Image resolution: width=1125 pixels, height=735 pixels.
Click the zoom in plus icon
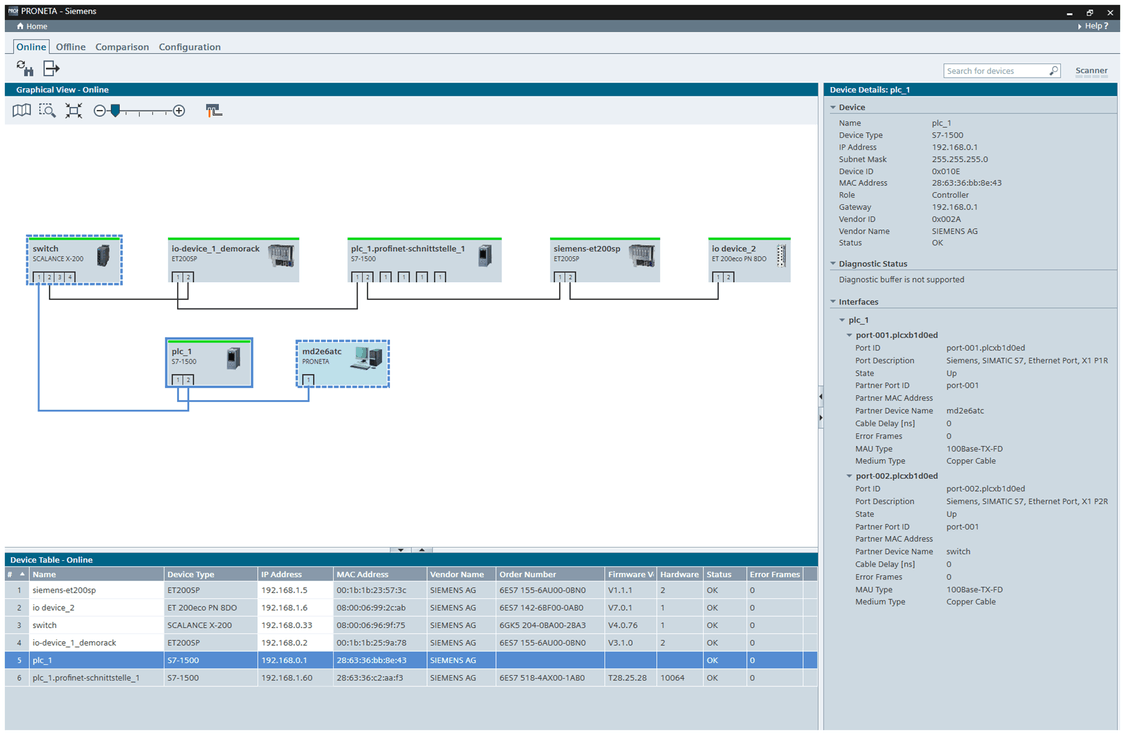179,111
